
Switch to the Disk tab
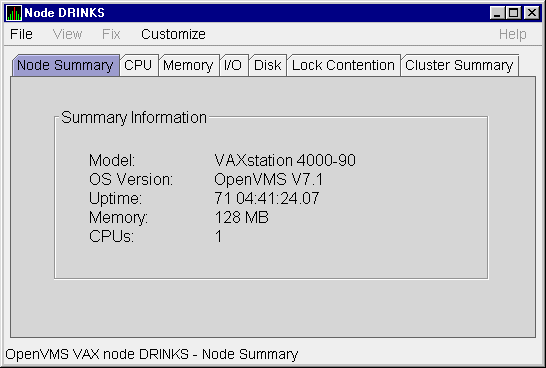267,65
